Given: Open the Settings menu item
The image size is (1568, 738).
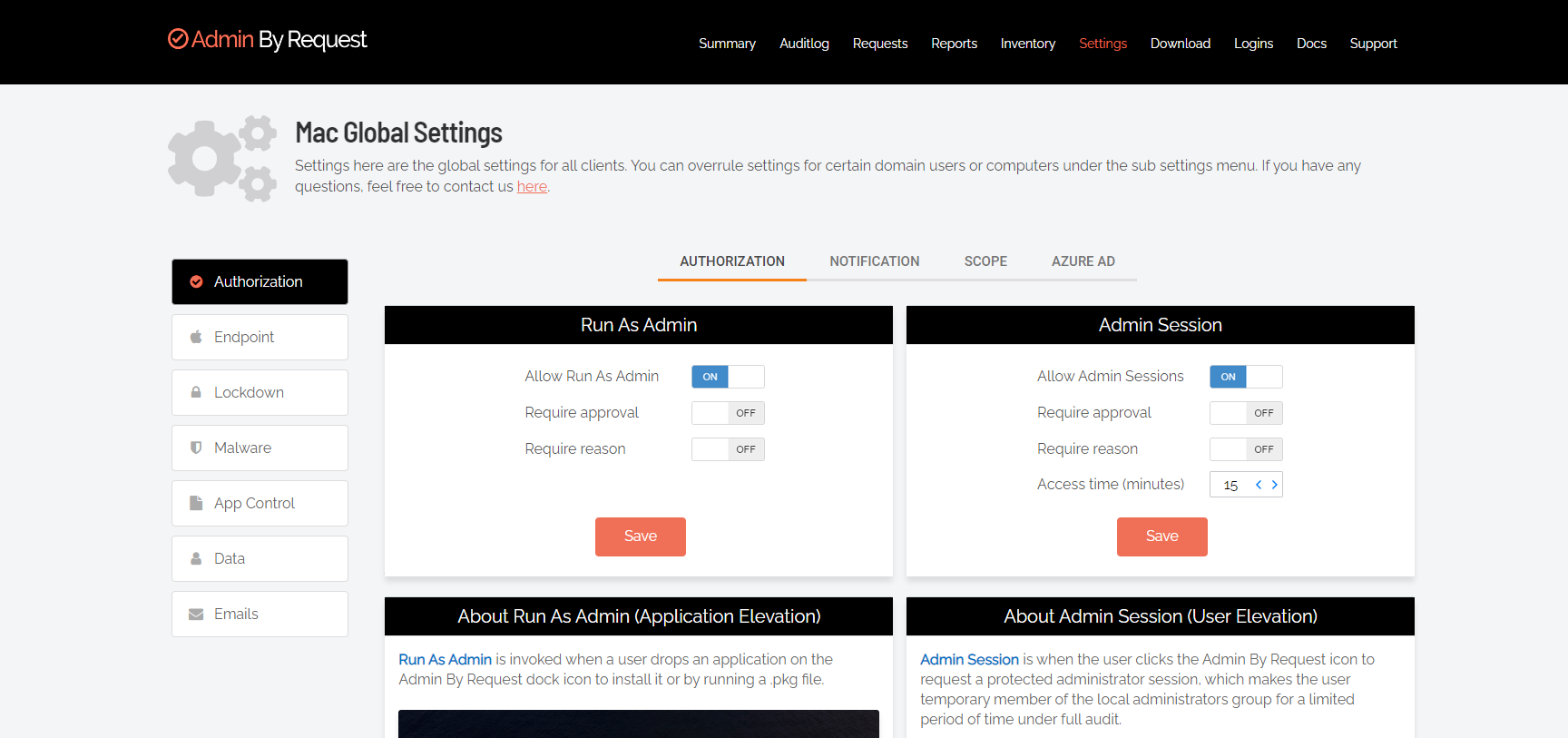Looking at the screenshot, I should (1102, 44).
